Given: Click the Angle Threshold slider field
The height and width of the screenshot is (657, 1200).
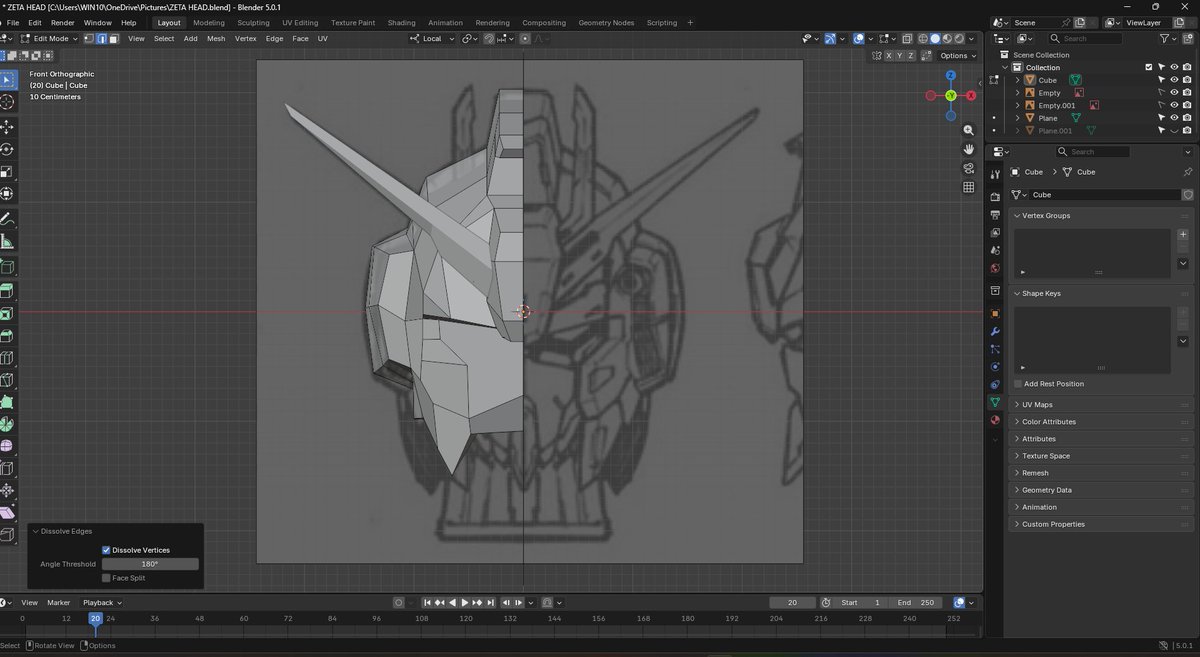Looking at the screenshot, I should [x=150, y=564].
